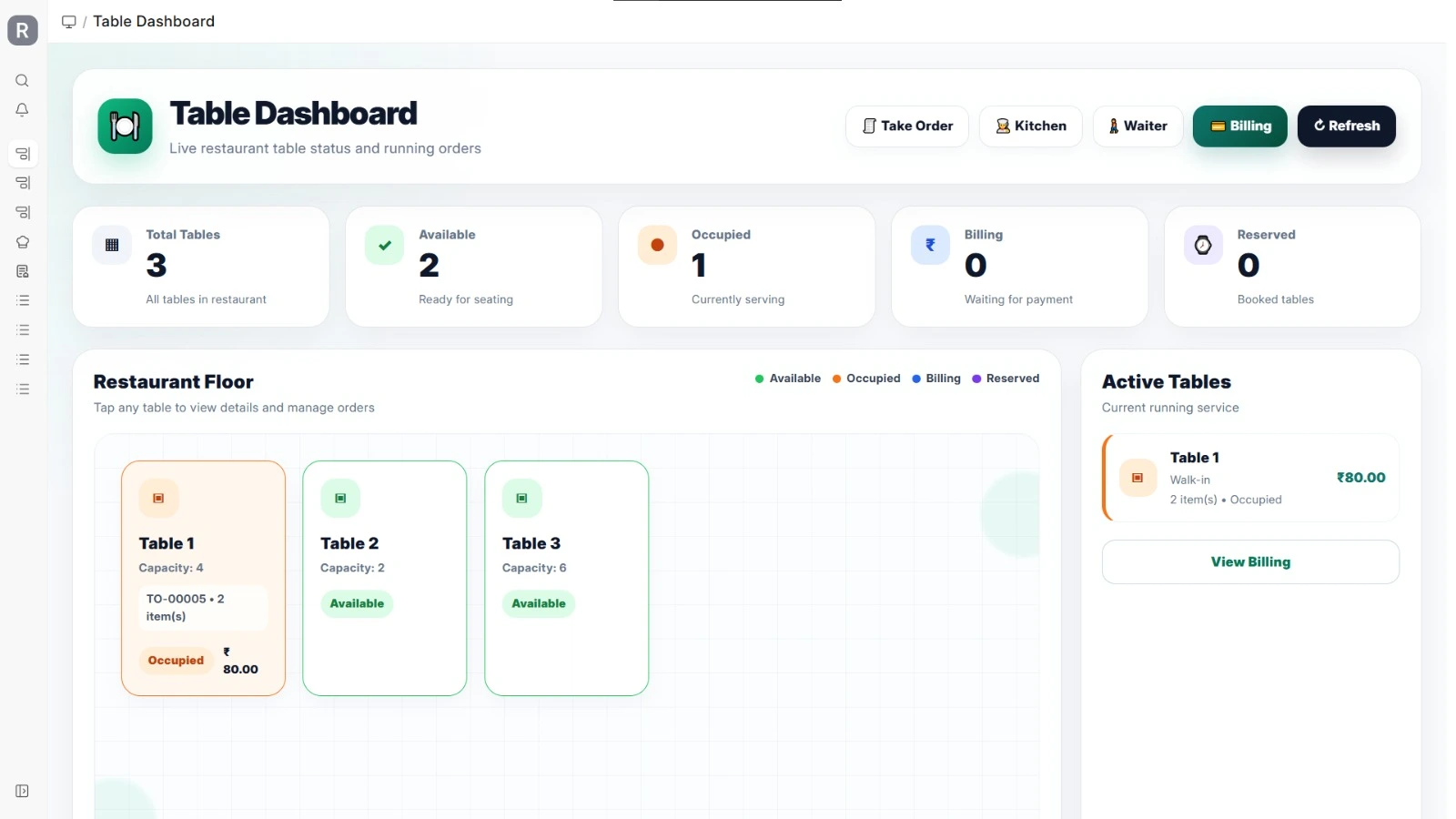
Task: Click the 'Booked tables' caption
Action: coord(1276,299)
